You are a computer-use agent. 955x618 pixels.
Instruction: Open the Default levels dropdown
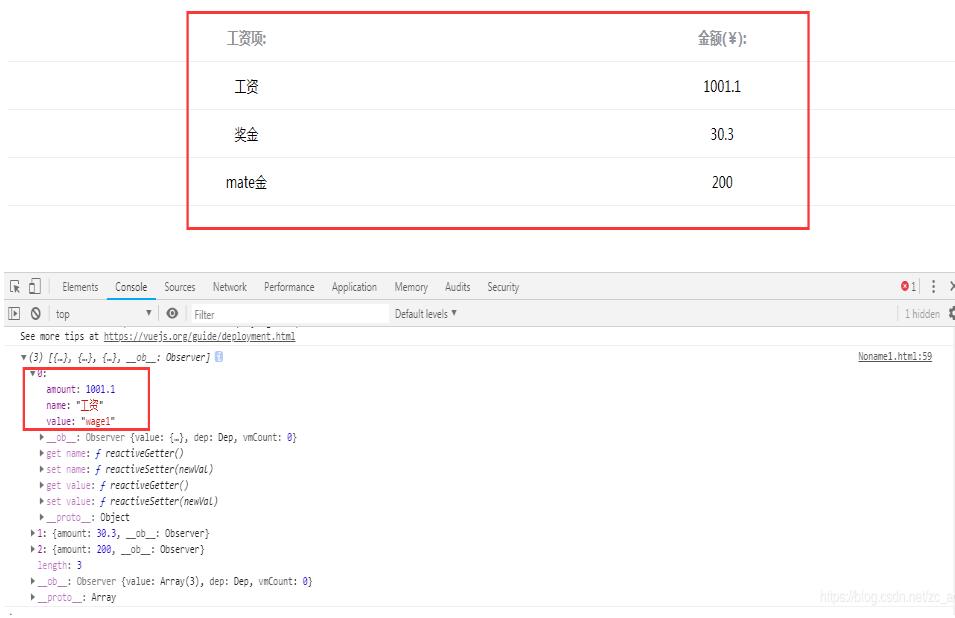click(x=426, y=314)
